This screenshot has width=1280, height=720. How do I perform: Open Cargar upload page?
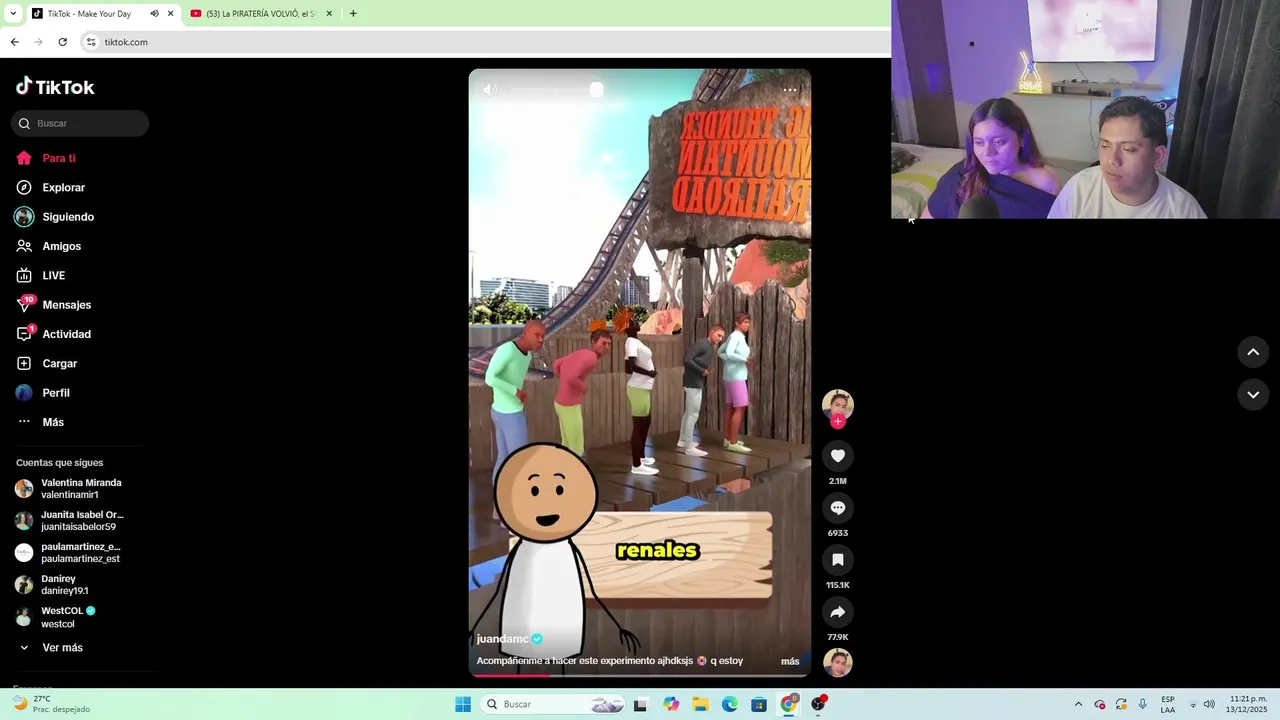point(47,363)
